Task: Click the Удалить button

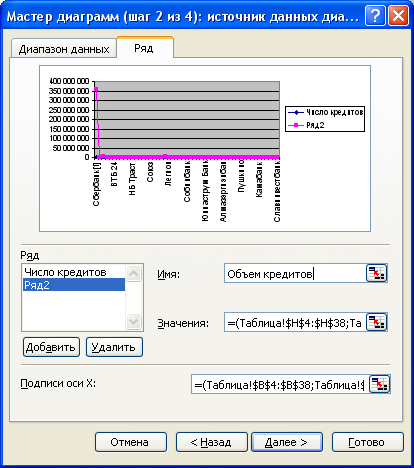Action: point(114,347)
